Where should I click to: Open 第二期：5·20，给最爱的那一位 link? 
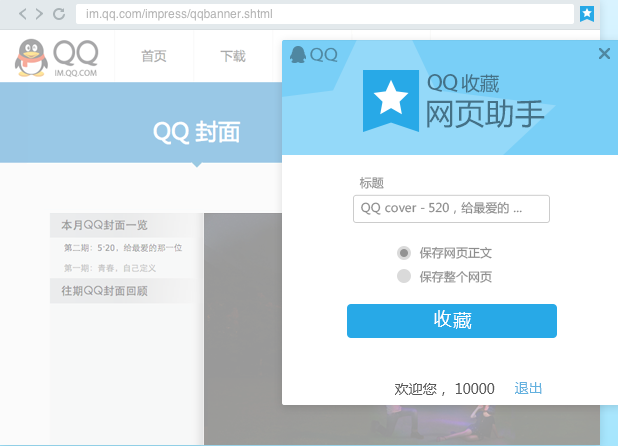pyautogui.click(x=123, y=248)
